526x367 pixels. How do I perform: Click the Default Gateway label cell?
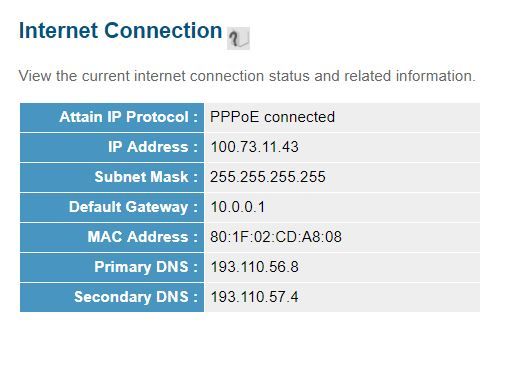pyautogui.click(x=112, y=207)
